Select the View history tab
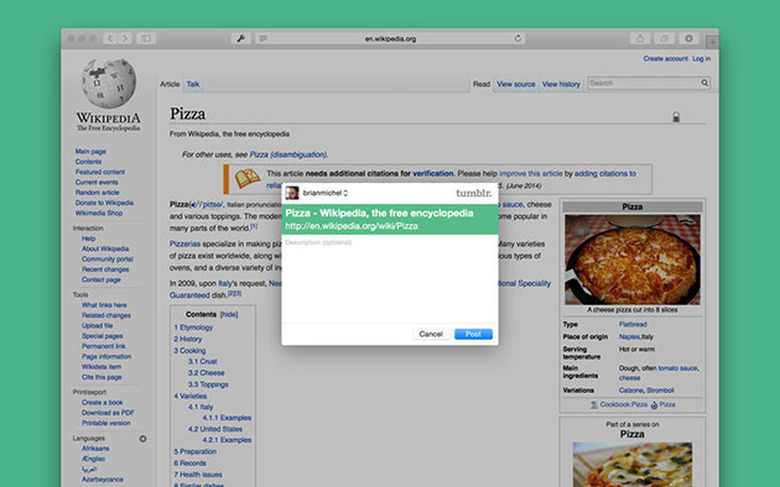 pos(561,84)
